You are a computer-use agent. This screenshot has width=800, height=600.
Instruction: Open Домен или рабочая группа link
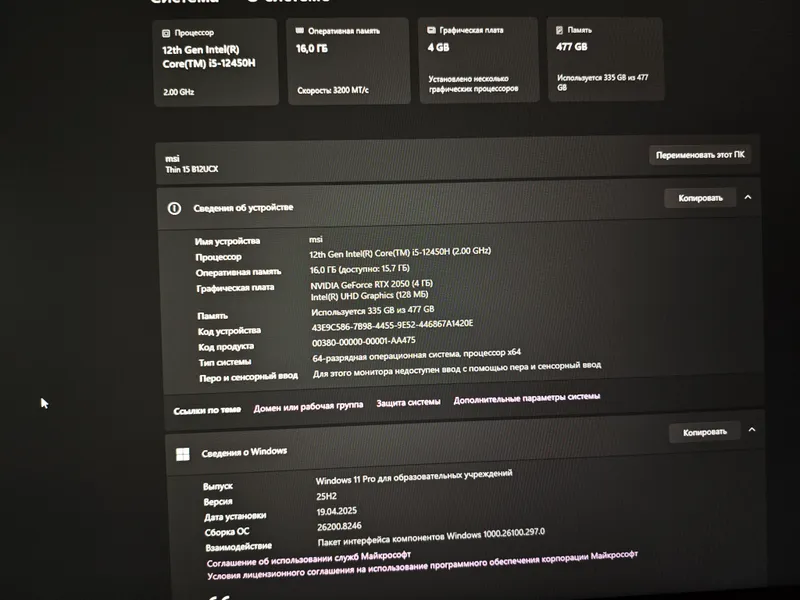click(308, 407)
